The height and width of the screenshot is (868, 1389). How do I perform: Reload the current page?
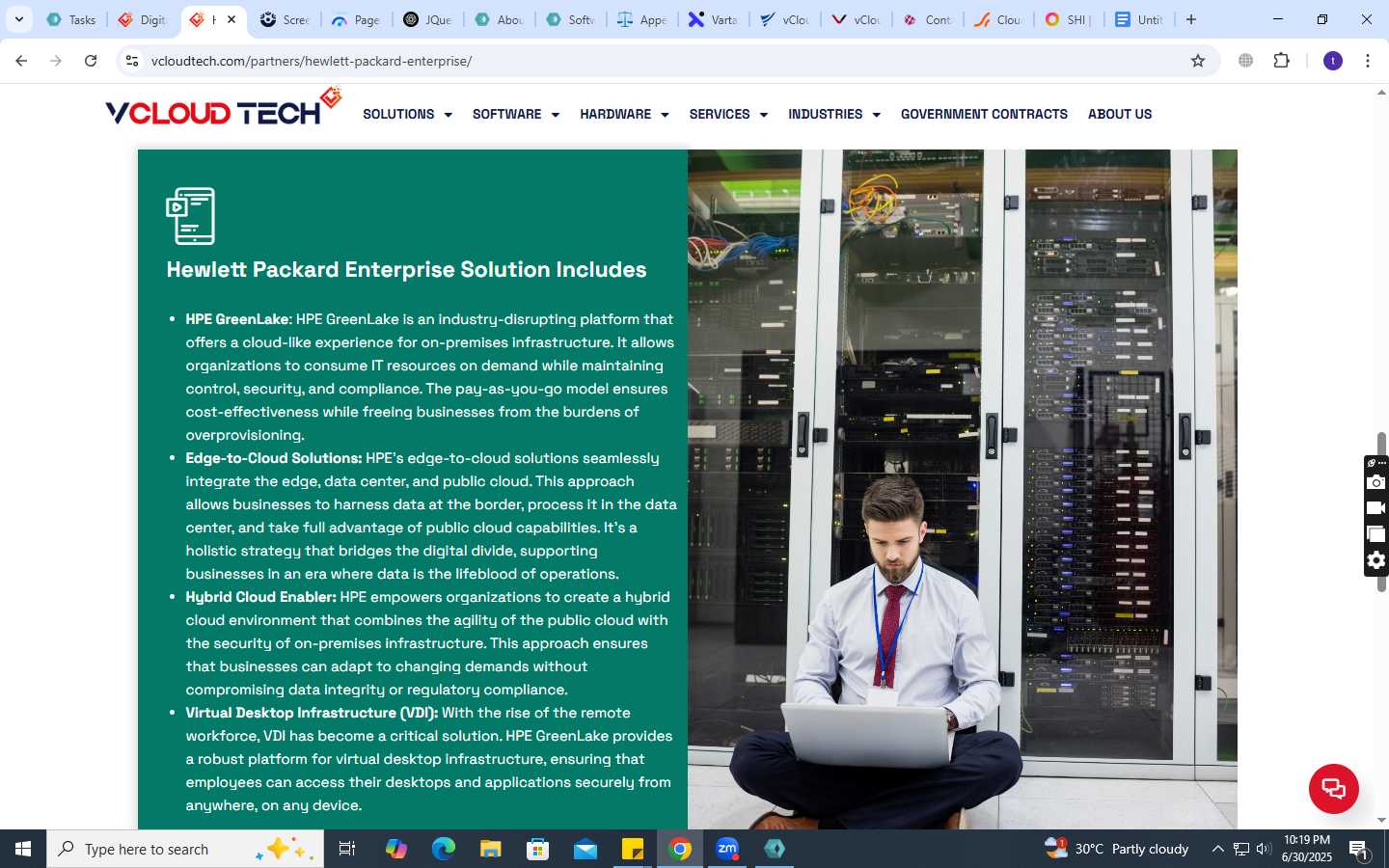91,61
